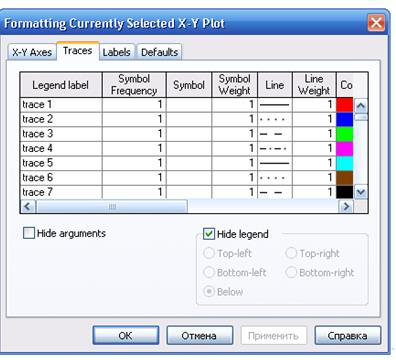Screen dimensions: 396x360
Task: Open the Defaults tab
Action: [x=159, y=52]
